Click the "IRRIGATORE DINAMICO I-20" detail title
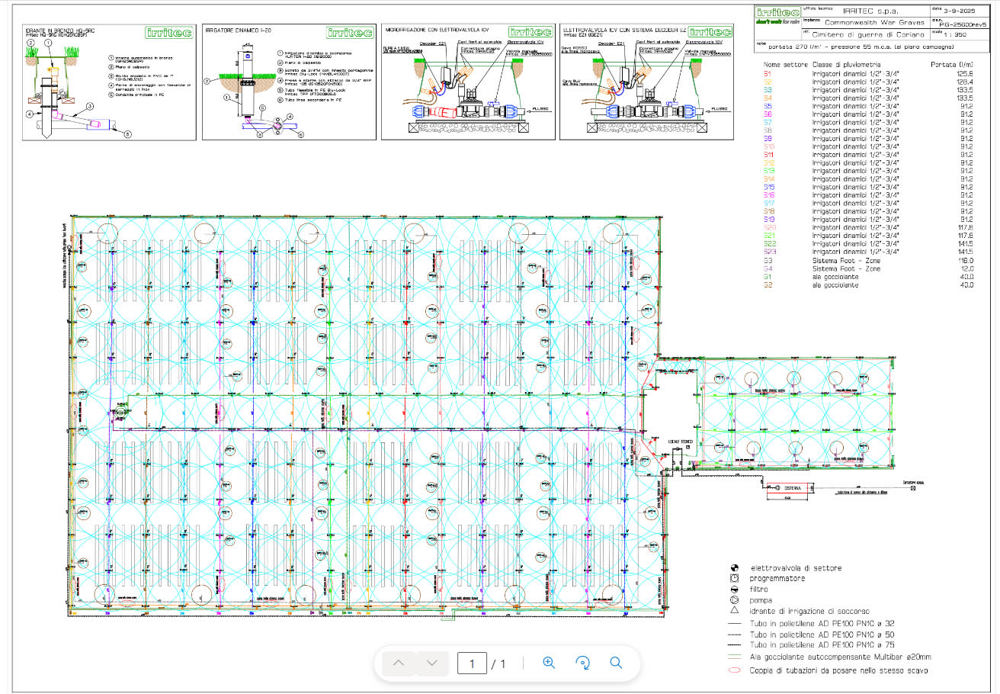This screenshot has width=1000, height=694. [239, 30]
